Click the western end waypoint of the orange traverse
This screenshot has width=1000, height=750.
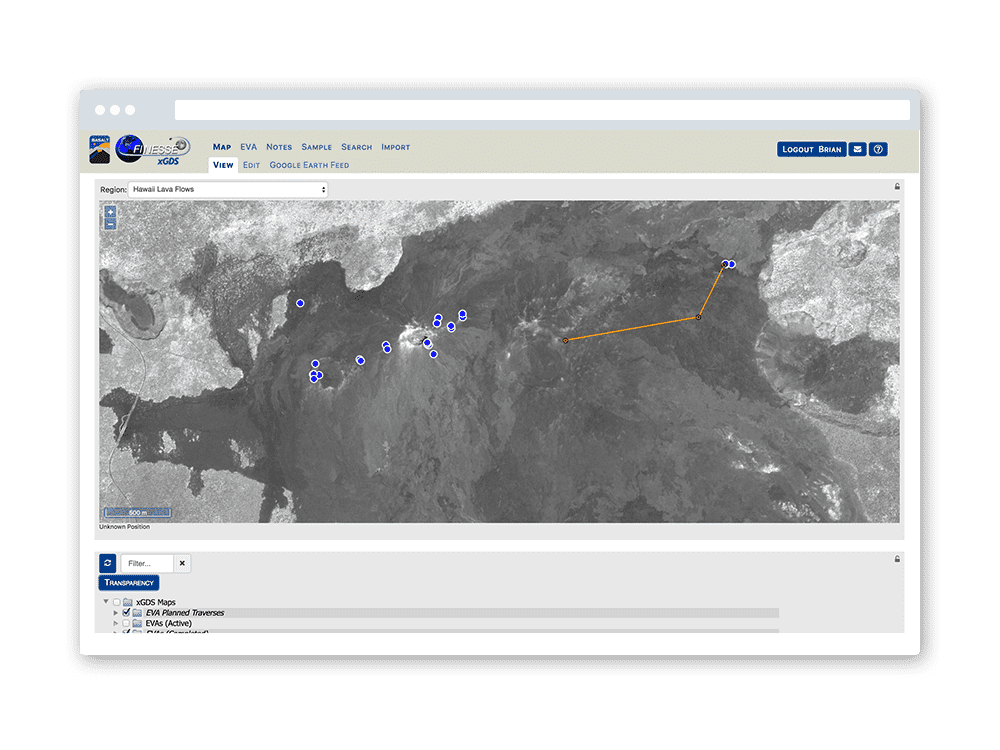click(566, 341)
